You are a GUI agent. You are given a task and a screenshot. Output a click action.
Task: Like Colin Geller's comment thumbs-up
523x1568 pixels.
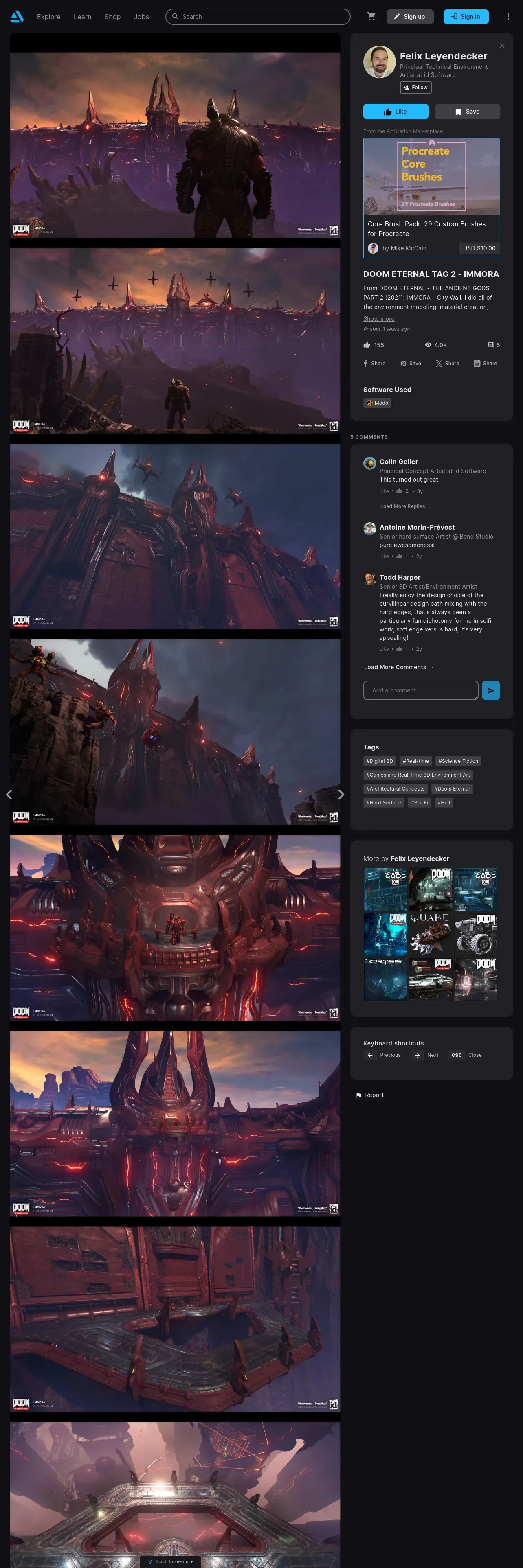click(400, 491)
